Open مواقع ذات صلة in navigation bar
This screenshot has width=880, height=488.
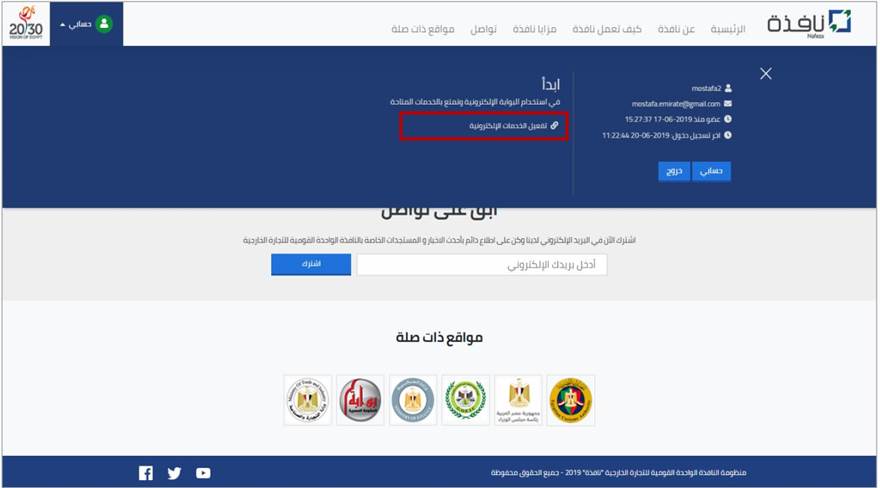click(423, 29)
